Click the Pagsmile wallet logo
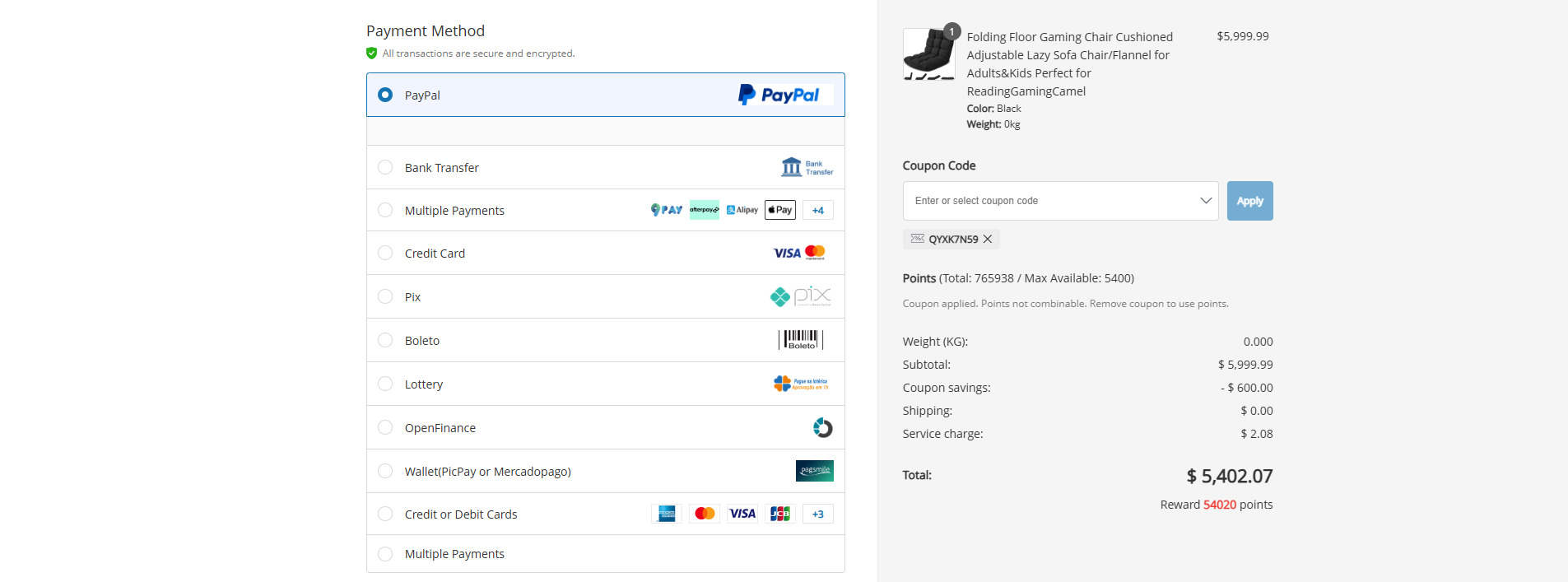 pyautogui.click(x=814, y=471)
